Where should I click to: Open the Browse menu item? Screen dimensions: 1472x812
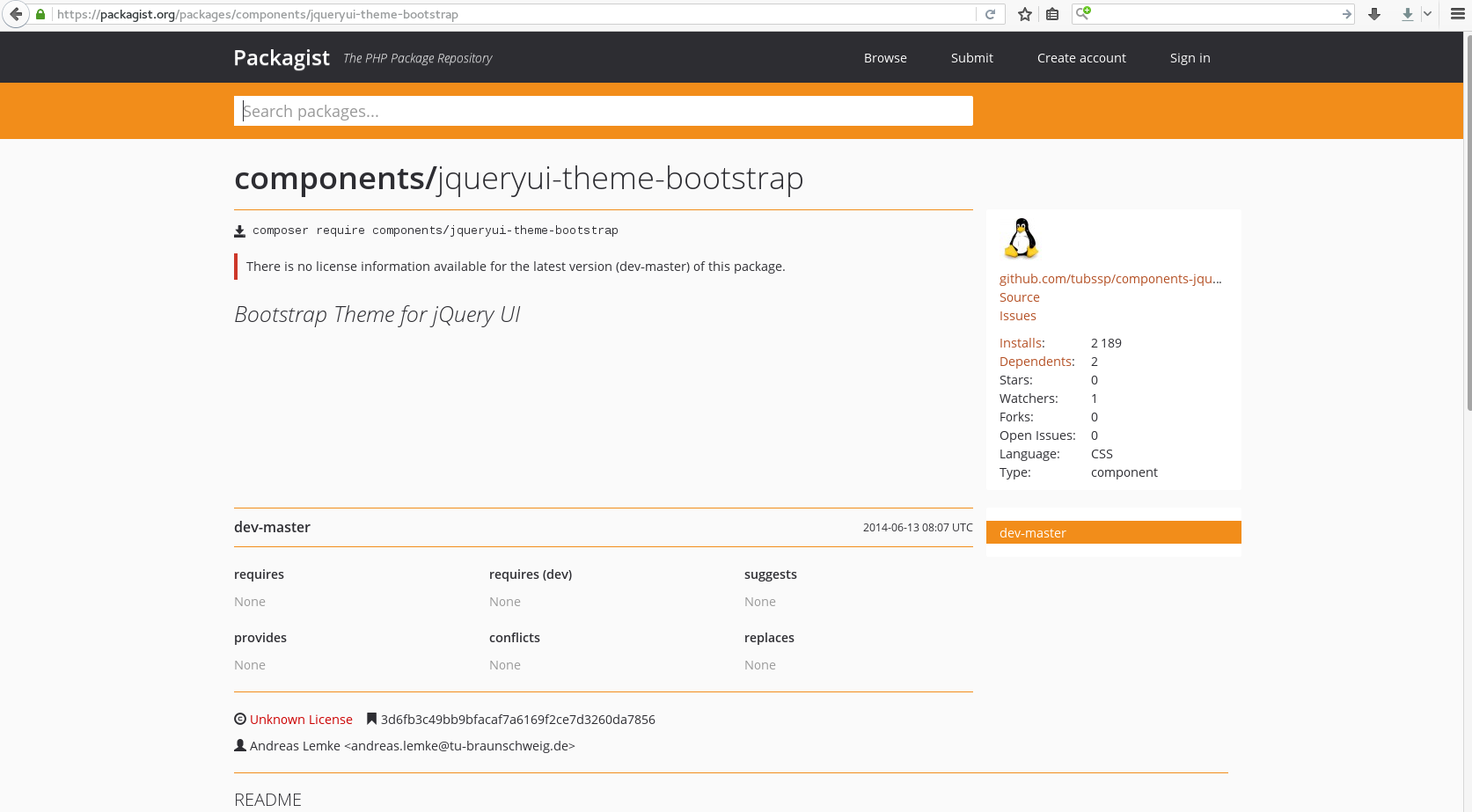point(885,58)
